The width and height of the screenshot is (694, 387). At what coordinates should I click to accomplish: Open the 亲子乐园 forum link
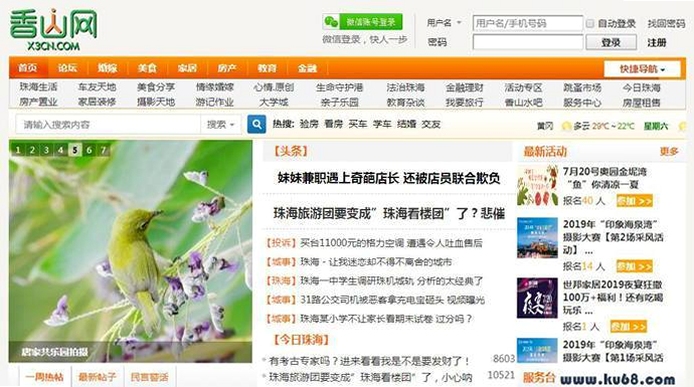click(339, 102)
